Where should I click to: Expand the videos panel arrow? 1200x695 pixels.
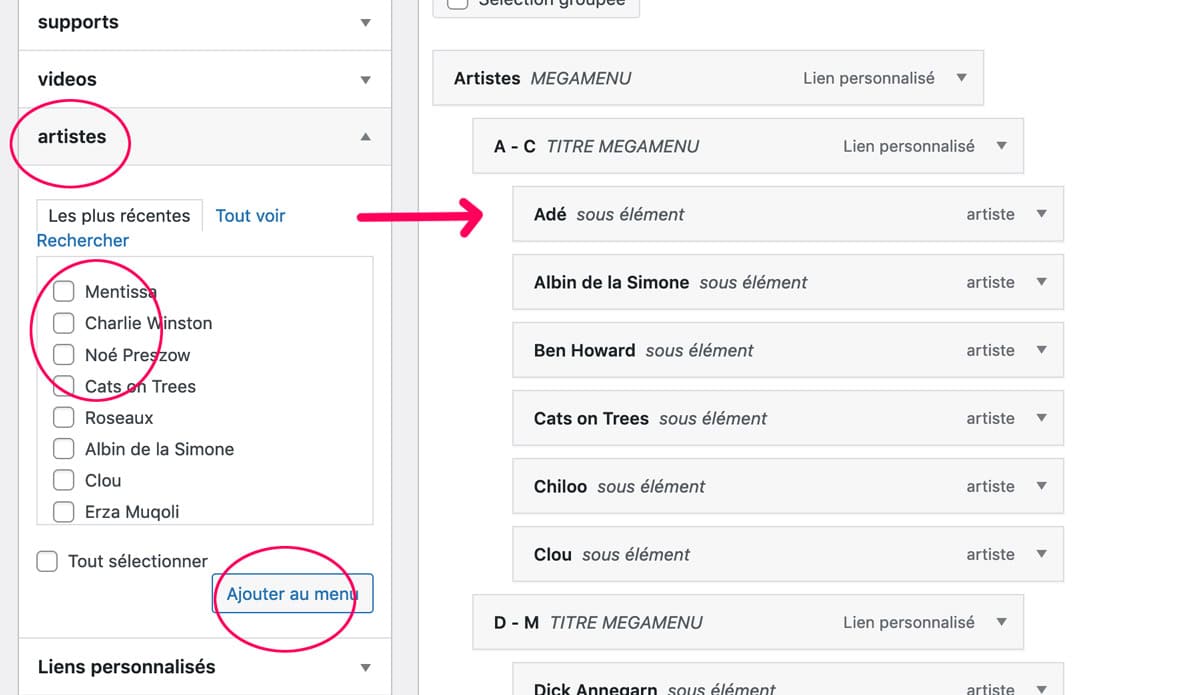point(365,79)
